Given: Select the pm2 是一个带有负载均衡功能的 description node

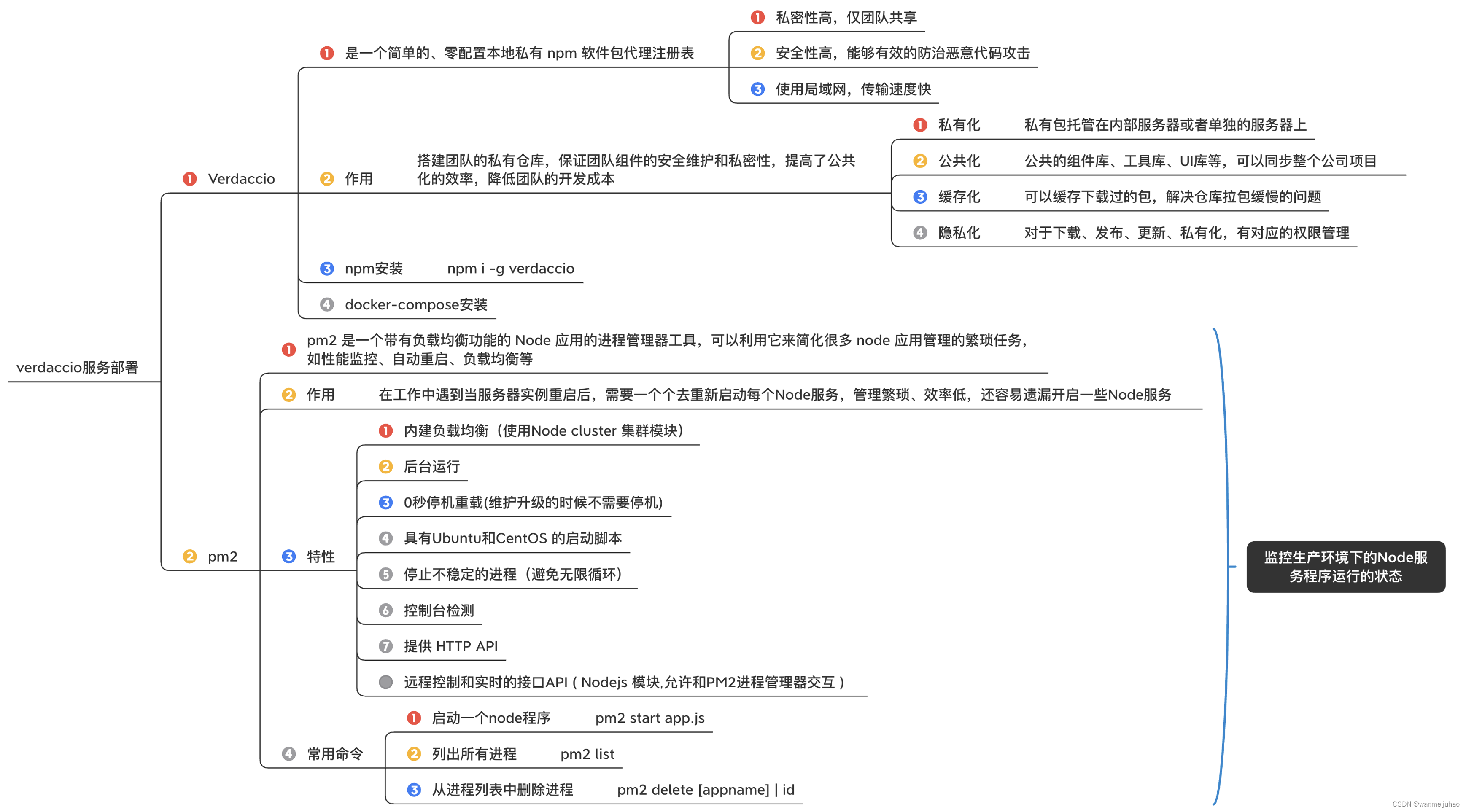Looking at the screenshot, I should point(668,350).
